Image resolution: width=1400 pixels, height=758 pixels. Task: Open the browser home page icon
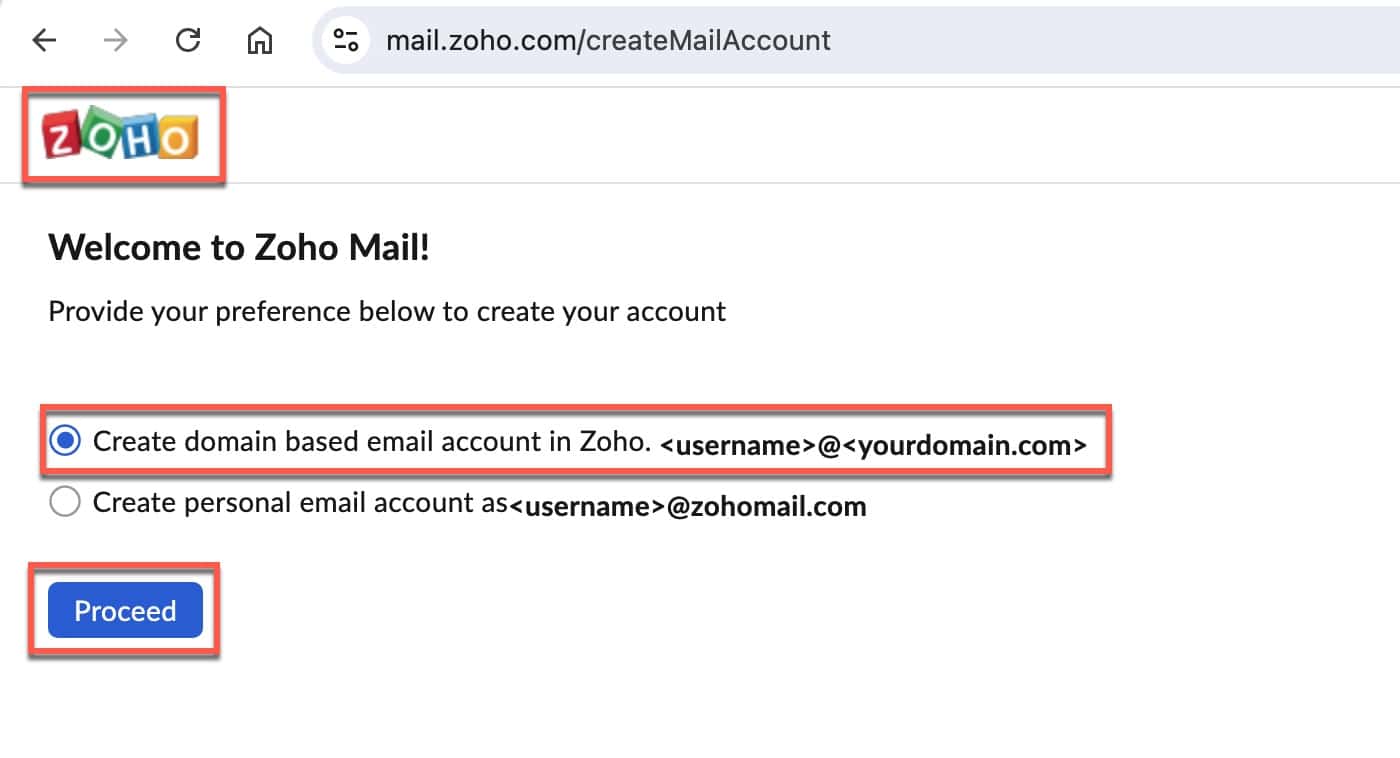(259, 40)
